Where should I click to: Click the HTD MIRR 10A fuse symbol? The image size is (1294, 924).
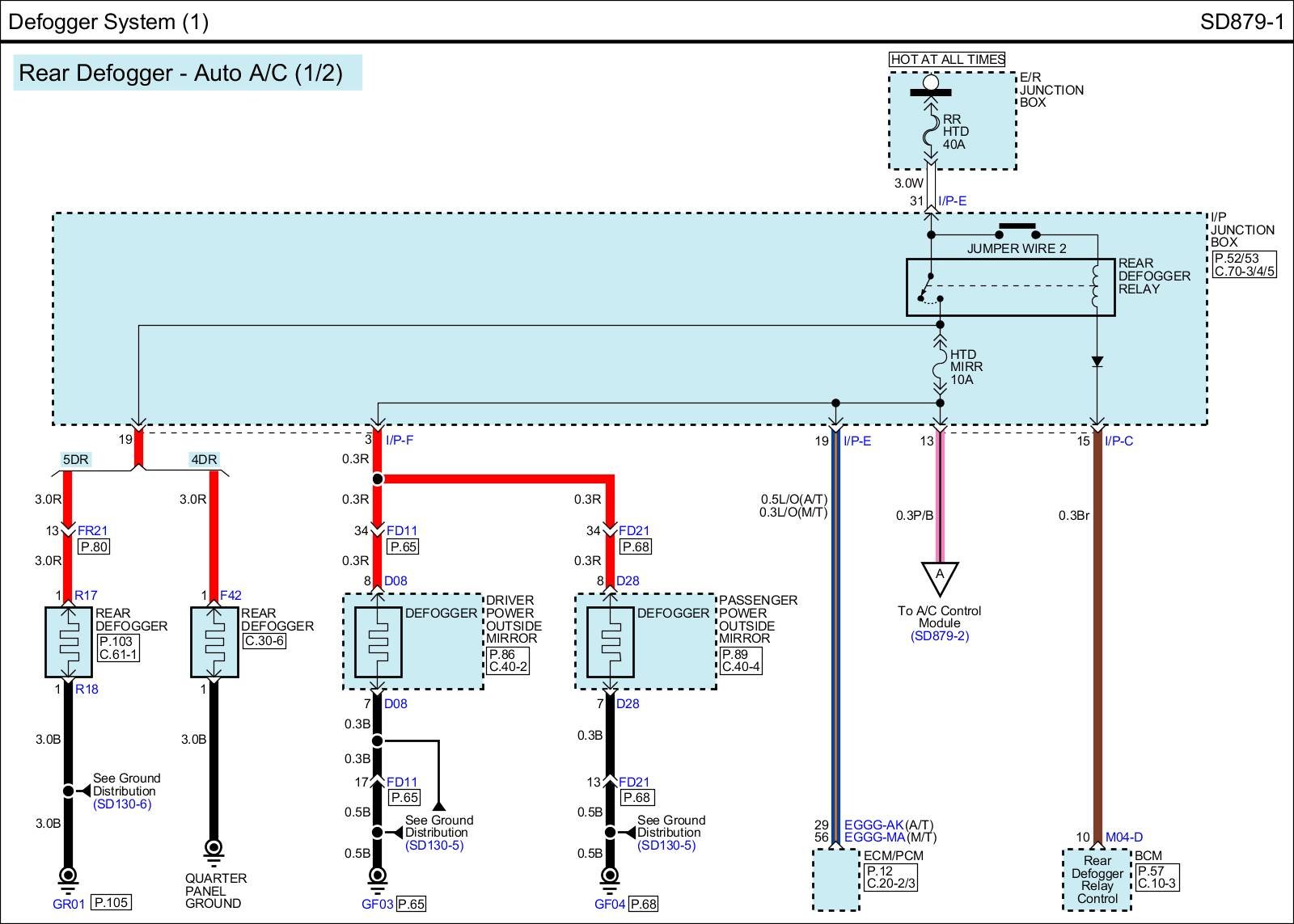pyautogui.click(x=940, y=365)
